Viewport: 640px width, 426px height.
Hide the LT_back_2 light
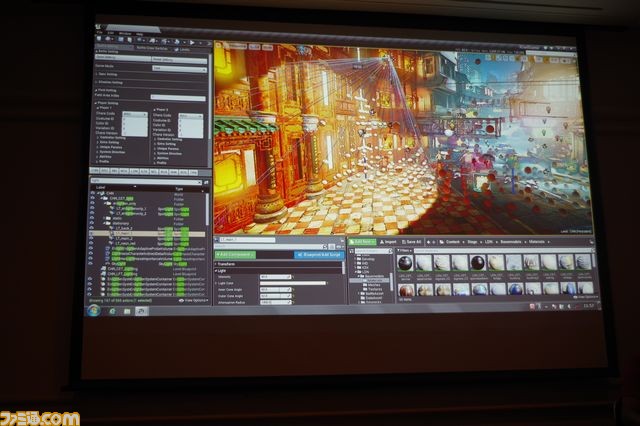click(x=92, y=229)
